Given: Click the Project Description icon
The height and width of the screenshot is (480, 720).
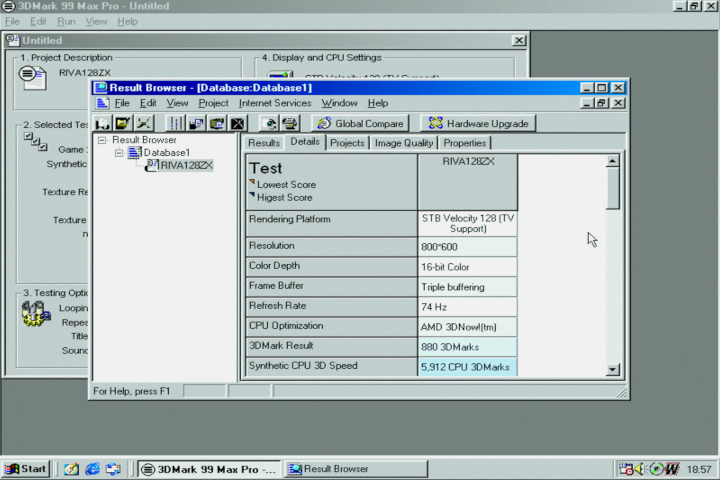Looking at the screenshot, I should click(33, 76).
